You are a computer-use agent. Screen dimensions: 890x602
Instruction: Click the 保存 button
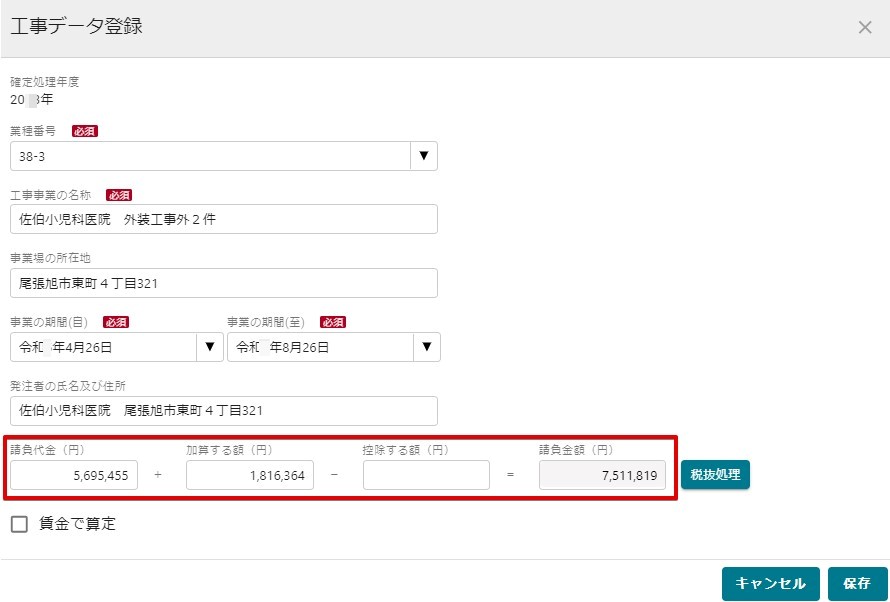coord(857,583)
